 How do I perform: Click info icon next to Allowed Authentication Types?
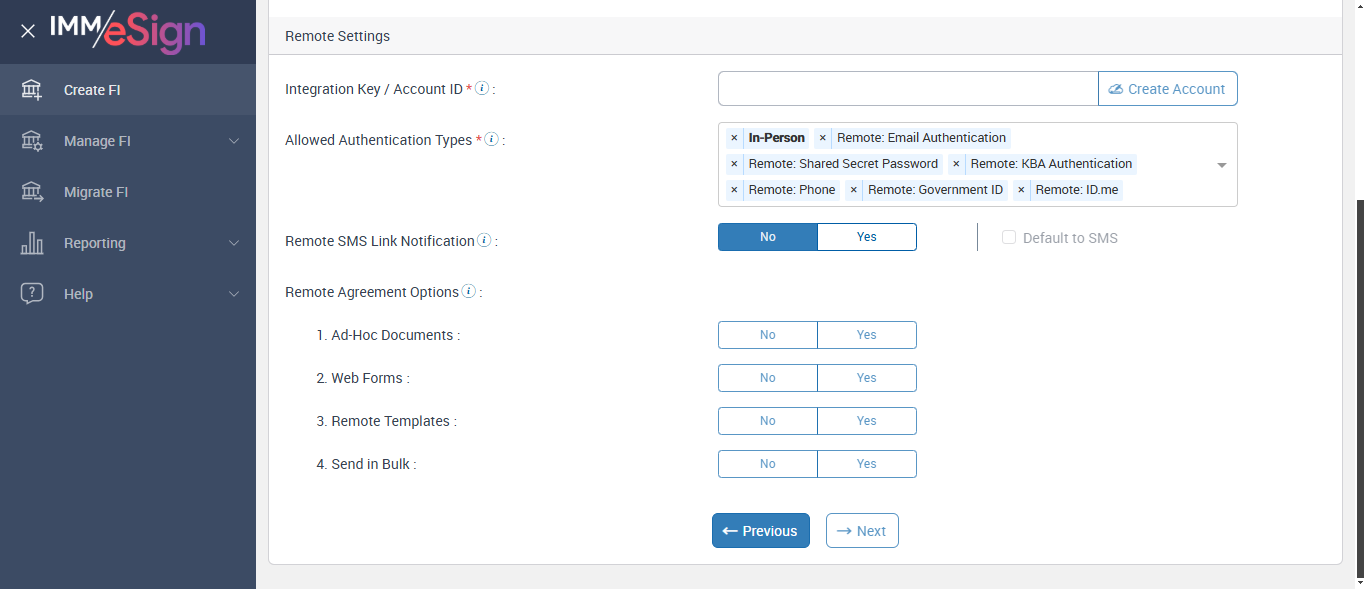pyautogui.click(x=491, y=139)
